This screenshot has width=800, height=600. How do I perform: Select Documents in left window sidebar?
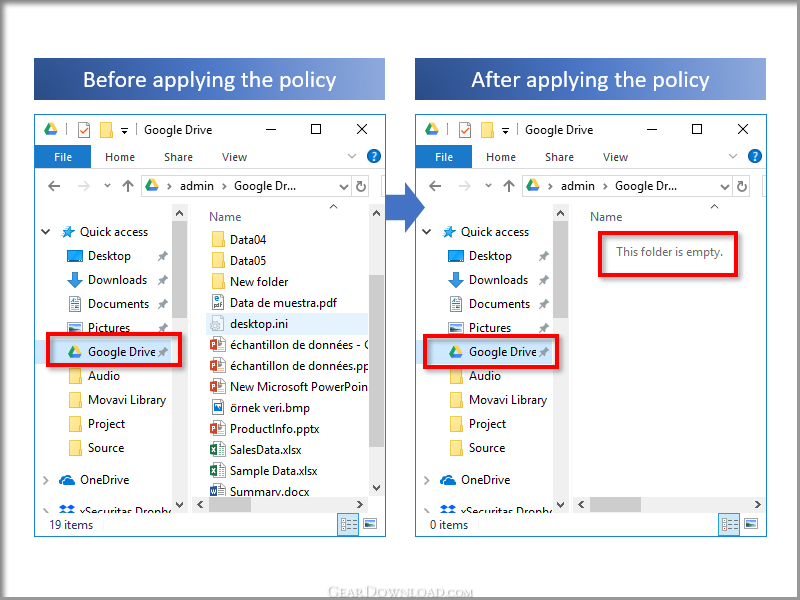pos(118,304)
